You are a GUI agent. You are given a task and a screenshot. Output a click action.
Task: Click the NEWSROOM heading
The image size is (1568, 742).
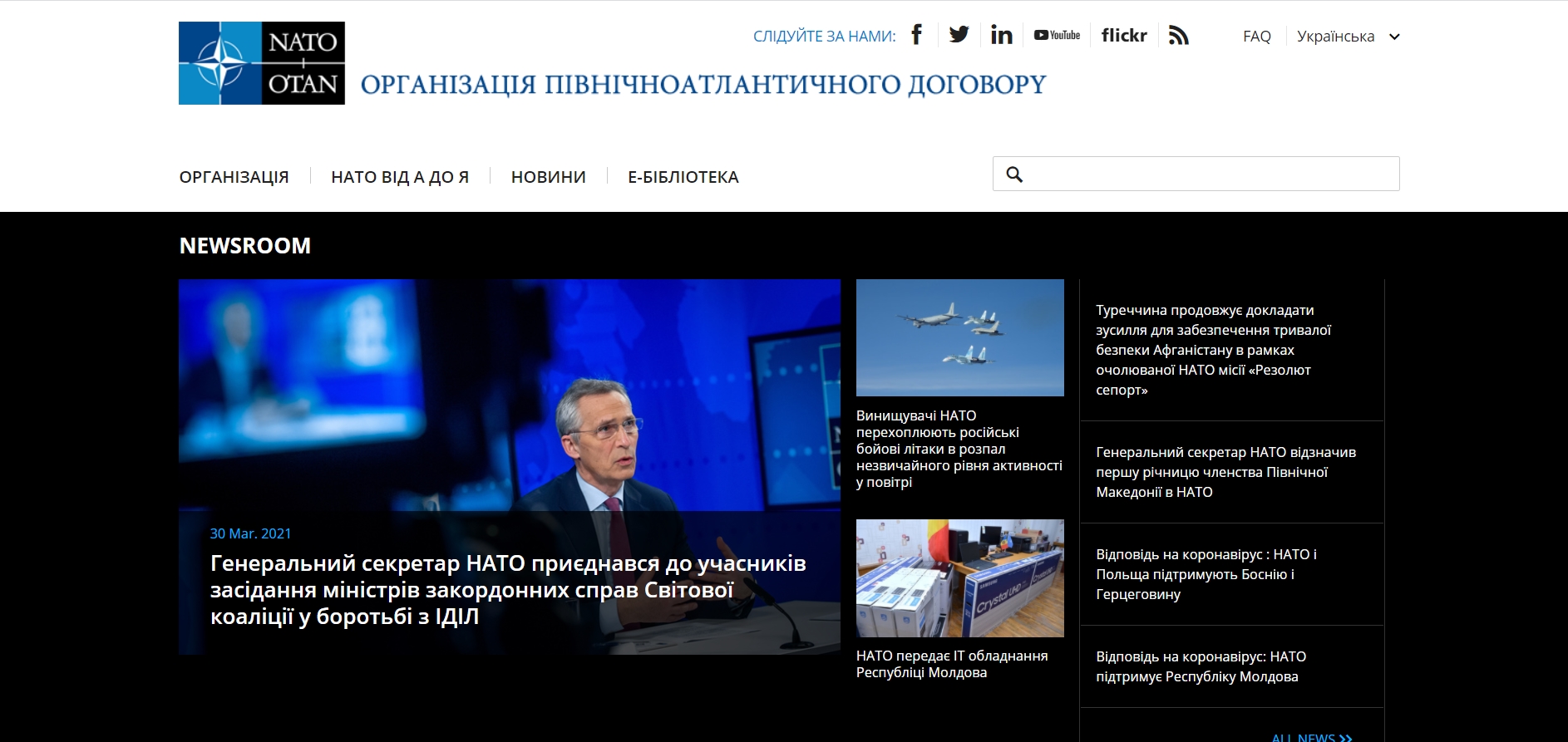coord(245,246)
